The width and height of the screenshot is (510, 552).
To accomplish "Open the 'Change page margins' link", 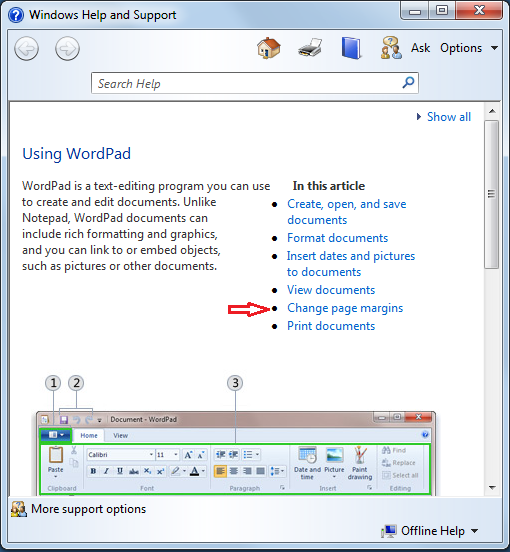I will pos(345,308).
